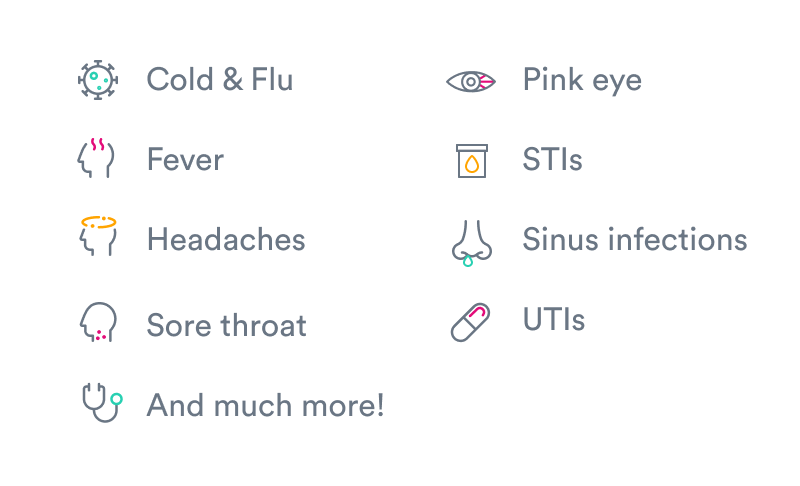Select the Pink eye text label
Image resolution: width=800 pixels, height=486 pixels.
tap(582, 80)
